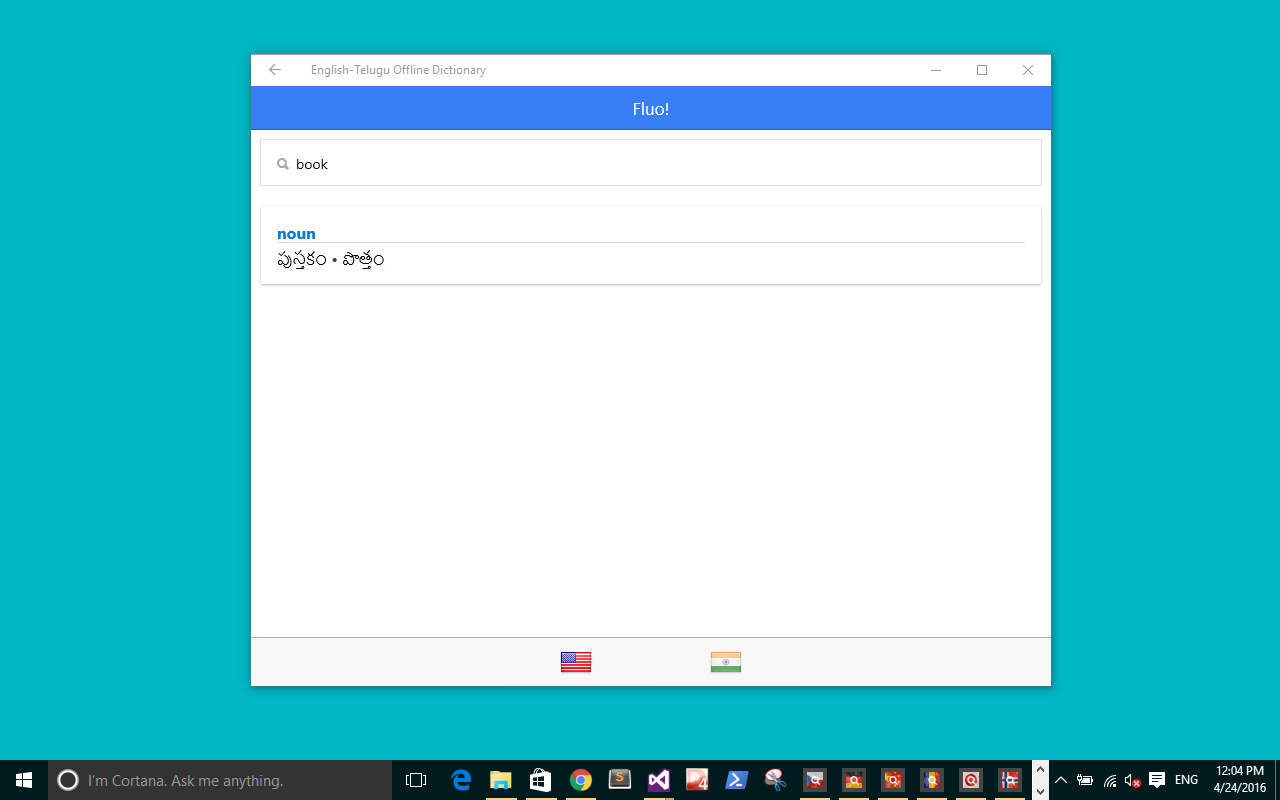The height and width of the screenshot is (800, 1280).
Task: Click the taskbar scroll down arrow
Action: (1040, 790)
